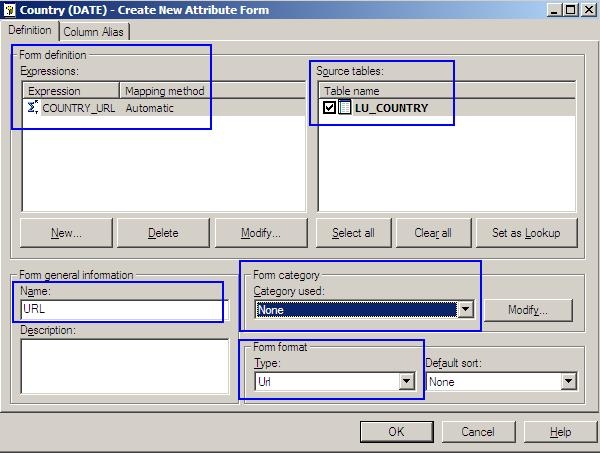The width and height of the screenshot is (600, 453).
Task: Click the application icon in the title bar
Action: click(10, 9)
